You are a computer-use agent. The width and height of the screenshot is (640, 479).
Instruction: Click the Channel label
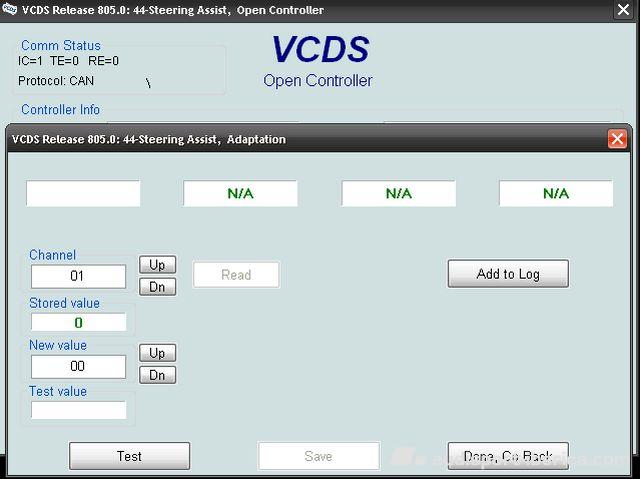(53, 255)
